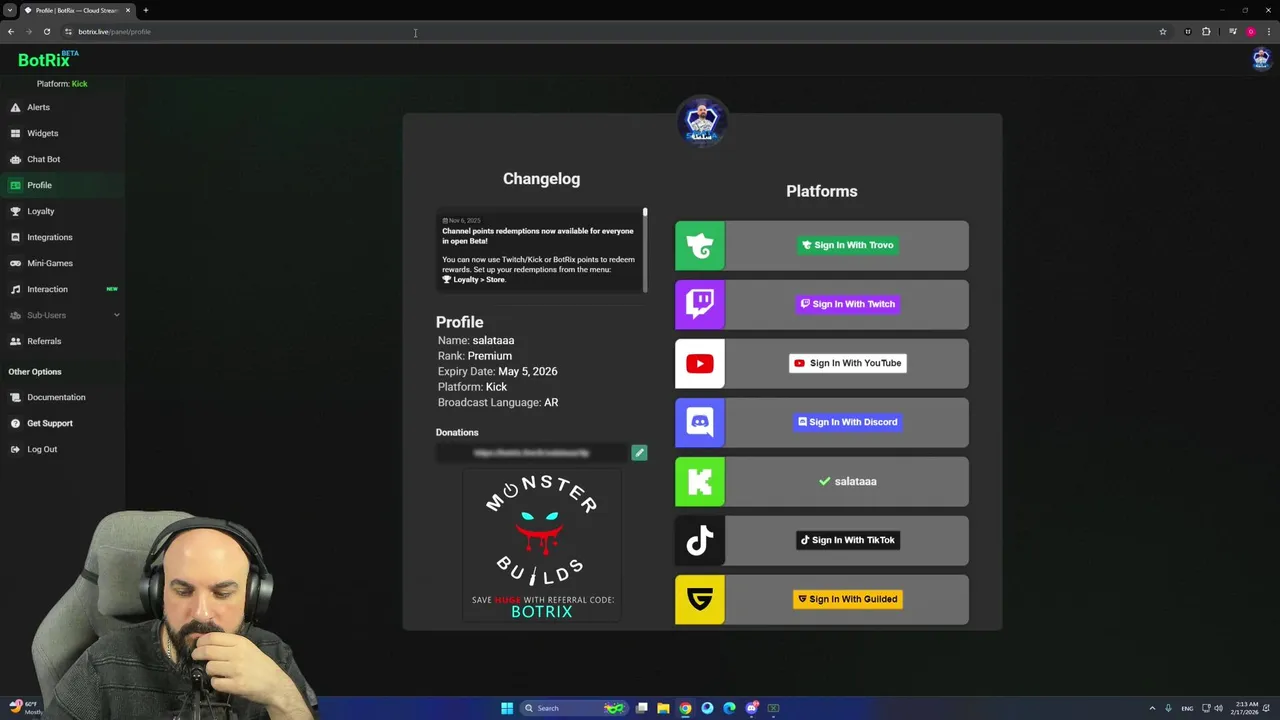
Task: Sign in with TikTok
Action: pyautogui.click(x=847, y=540)
